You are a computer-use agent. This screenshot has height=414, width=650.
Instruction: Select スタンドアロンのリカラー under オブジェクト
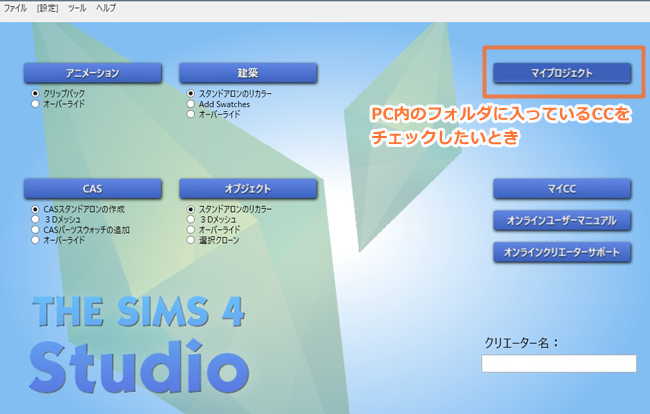190,209
